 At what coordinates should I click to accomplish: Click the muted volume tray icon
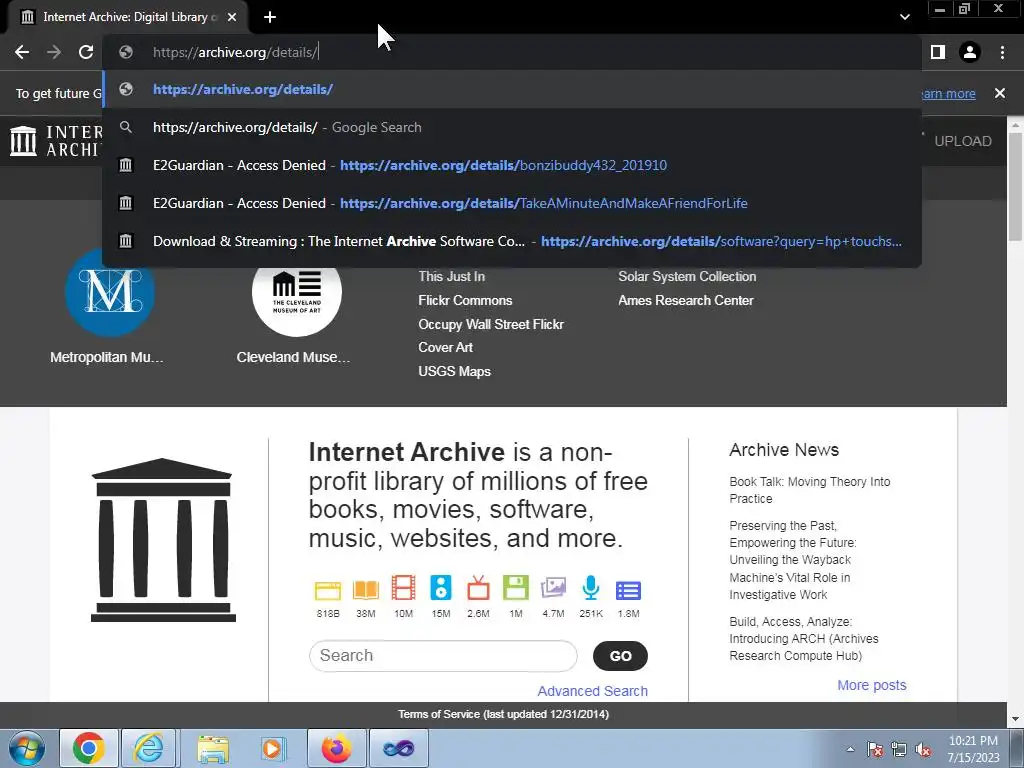pos(923,750)
